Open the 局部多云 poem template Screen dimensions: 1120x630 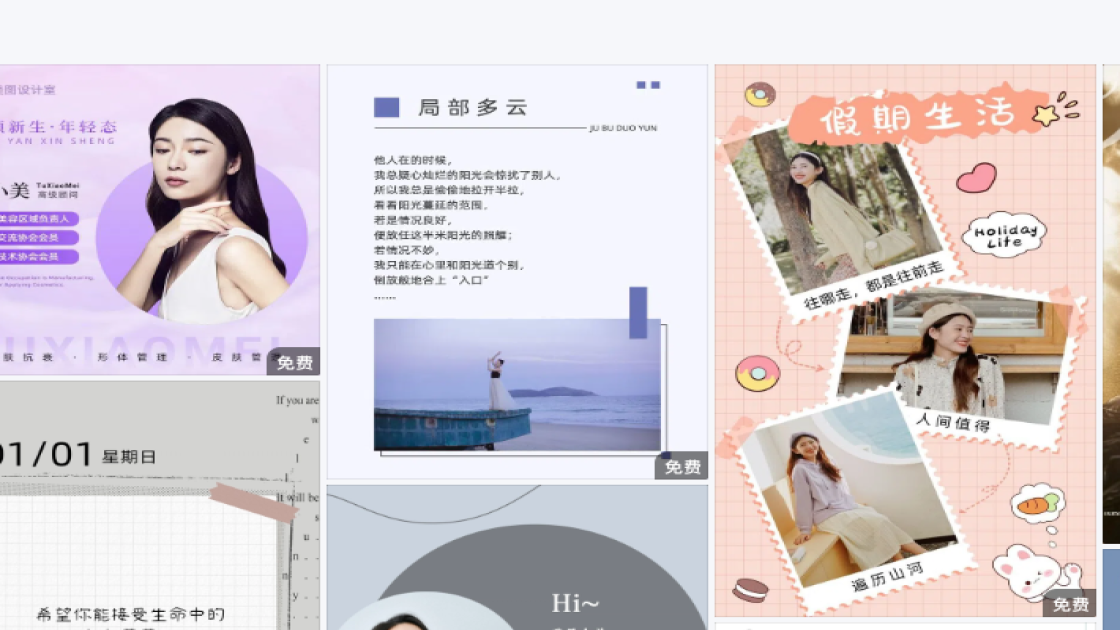tap(517, 271)
